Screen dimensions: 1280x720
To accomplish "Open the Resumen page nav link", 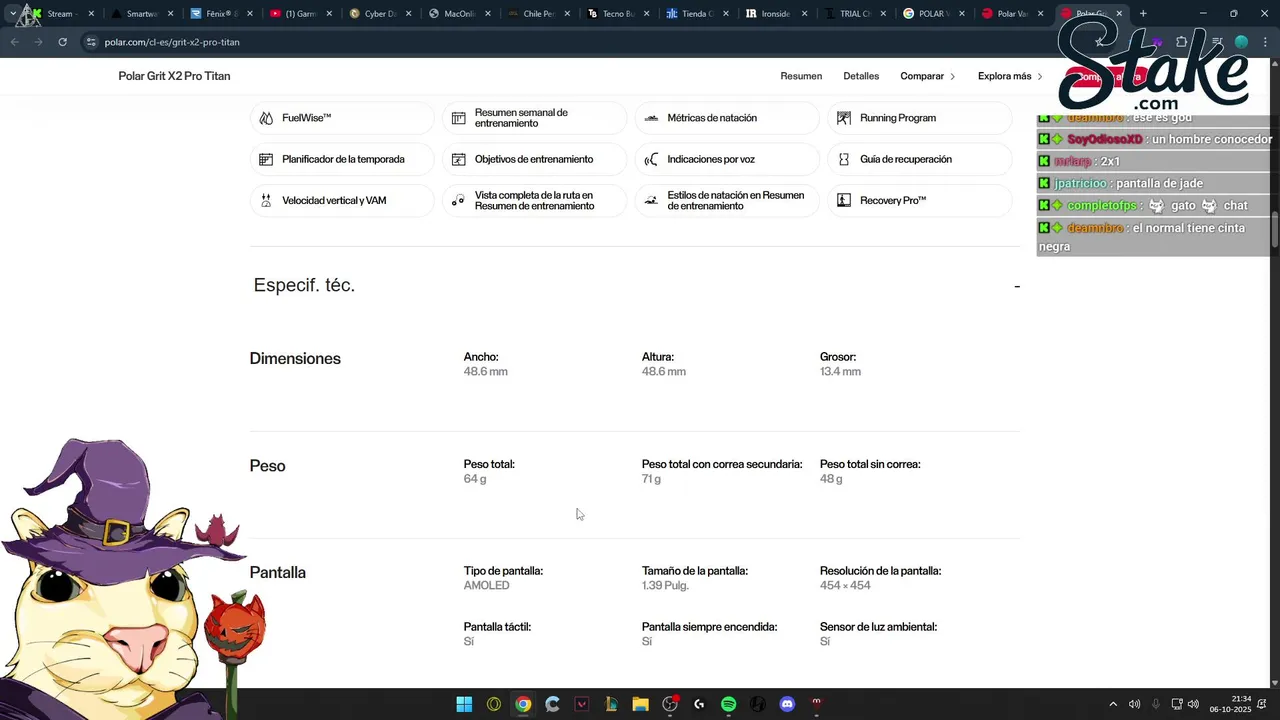I will click(x=801, y=76).
